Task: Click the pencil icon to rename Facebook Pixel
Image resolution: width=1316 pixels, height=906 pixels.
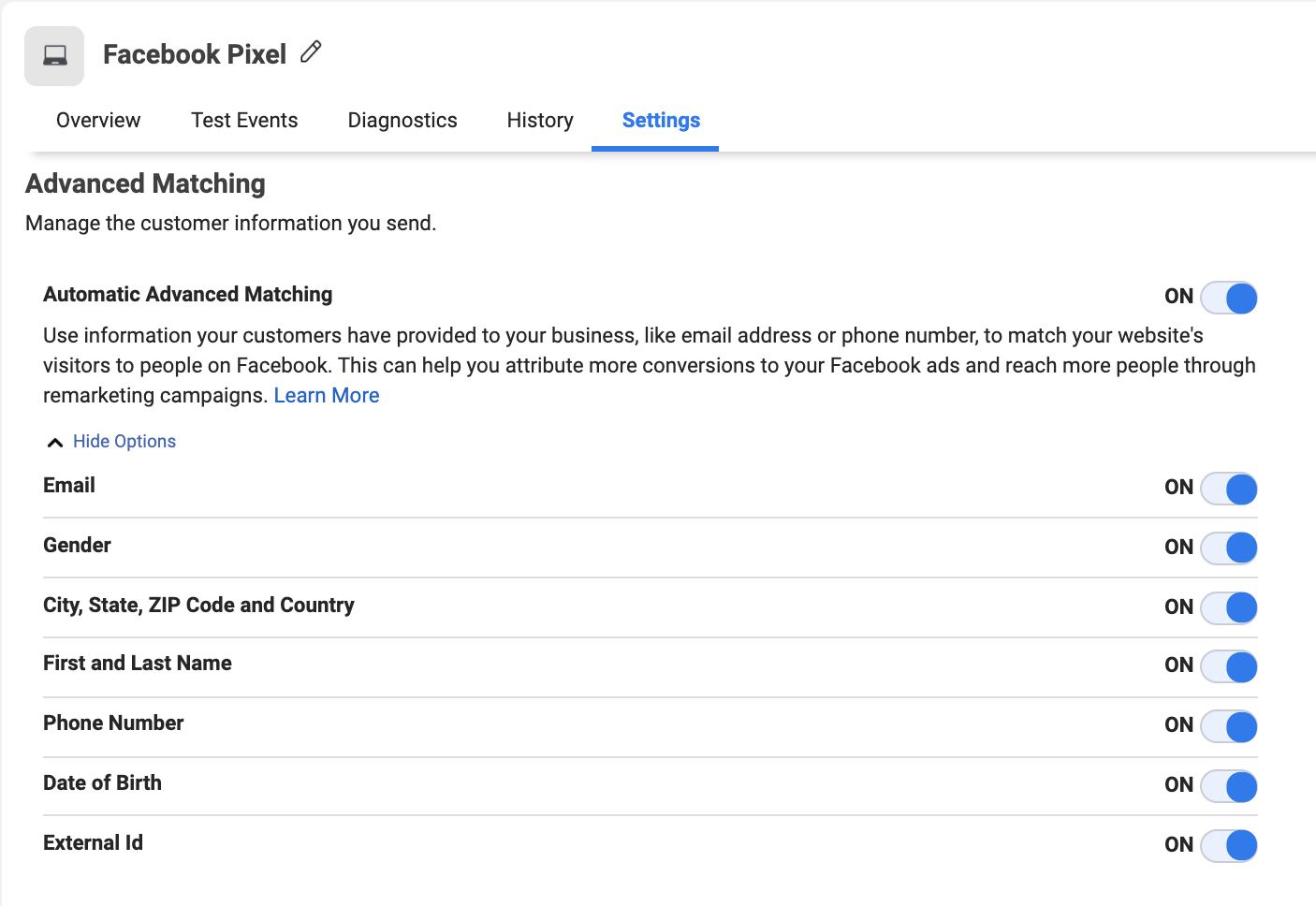Action: pyautogui.click(x=311, y=52)
